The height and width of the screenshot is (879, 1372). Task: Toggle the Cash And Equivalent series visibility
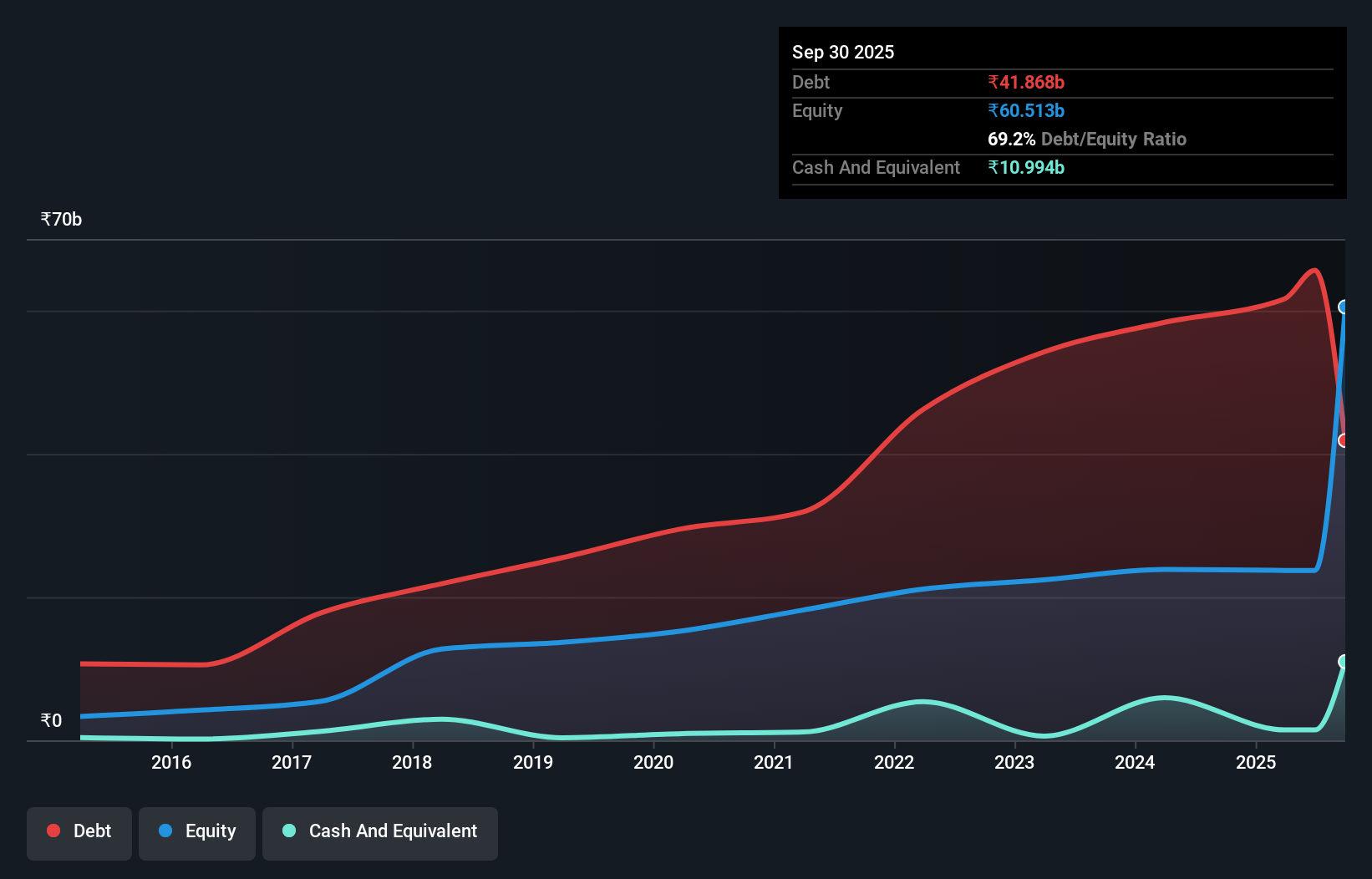click(380, 831)
